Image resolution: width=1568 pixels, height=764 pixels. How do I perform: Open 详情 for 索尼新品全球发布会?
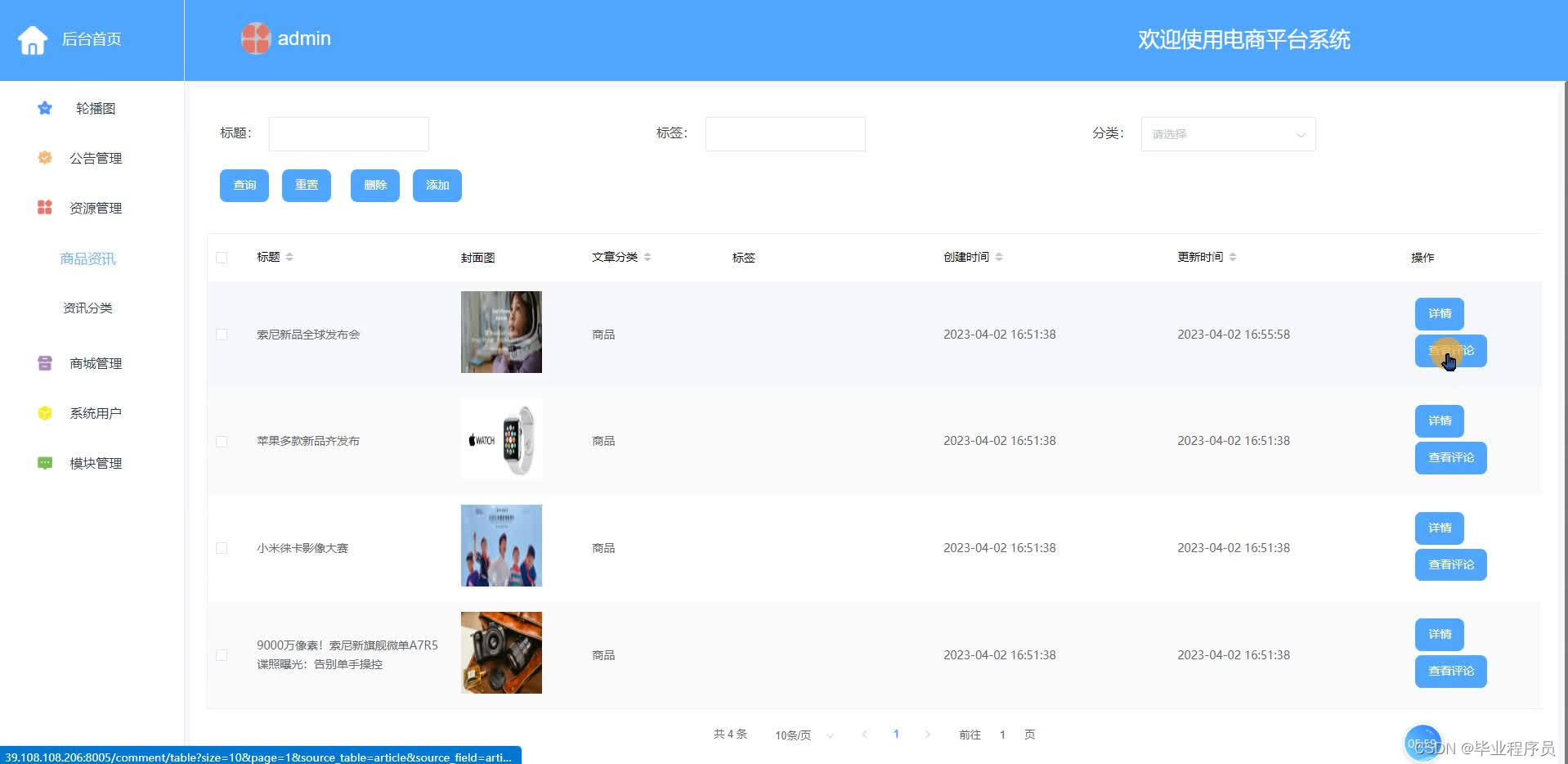click(x=1440, y=314)
